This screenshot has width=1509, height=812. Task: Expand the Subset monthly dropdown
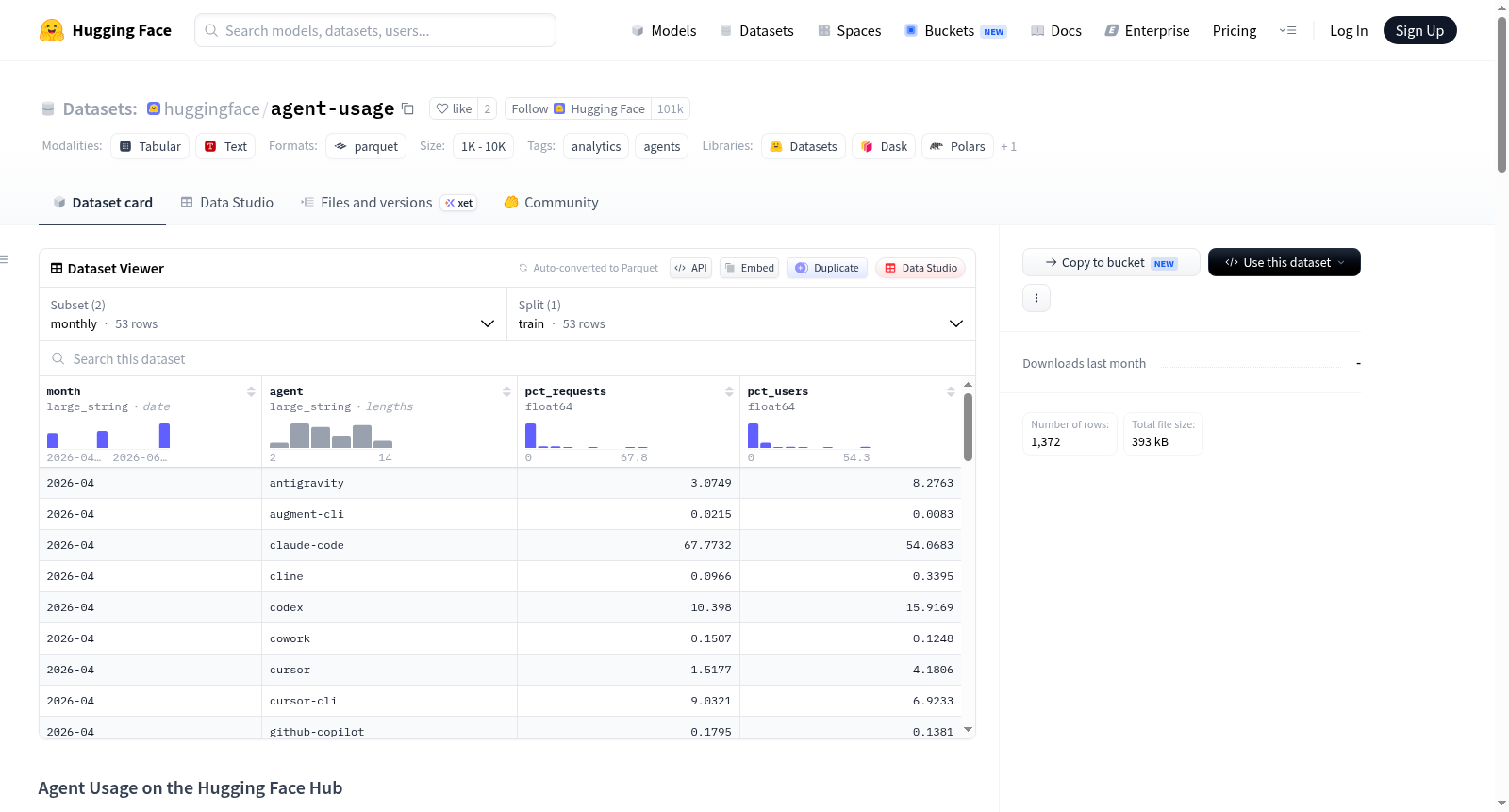pyautogui.click(x=274, y=314)
